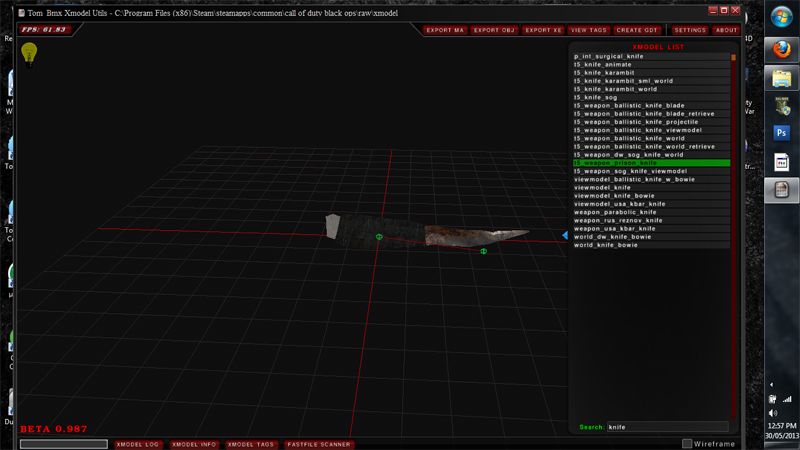Open Photoshop from the taskbar
The width and height of the screenshot is (800, 450).
pos(781,133)
